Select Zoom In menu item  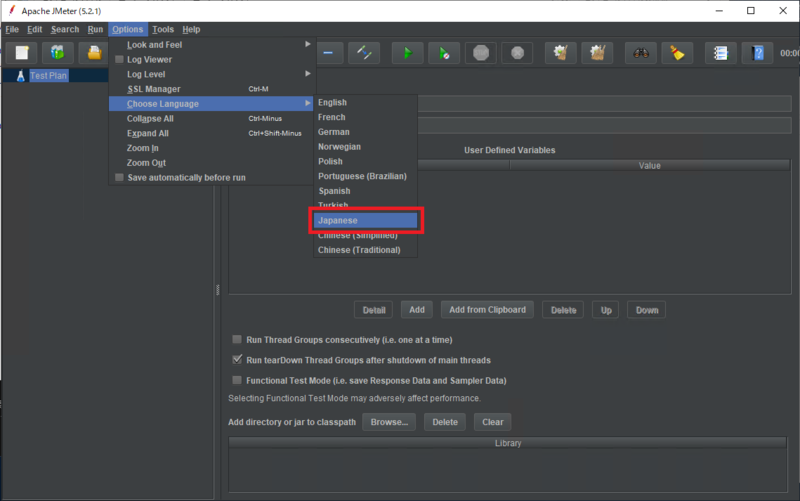tap(211, 148)
